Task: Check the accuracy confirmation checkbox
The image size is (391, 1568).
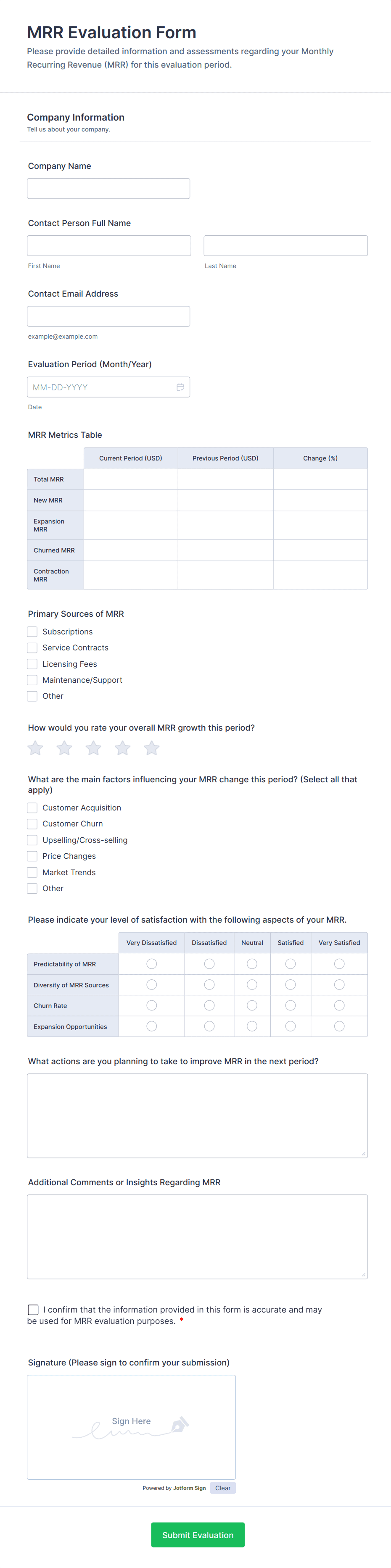Action: point(33,1310)
